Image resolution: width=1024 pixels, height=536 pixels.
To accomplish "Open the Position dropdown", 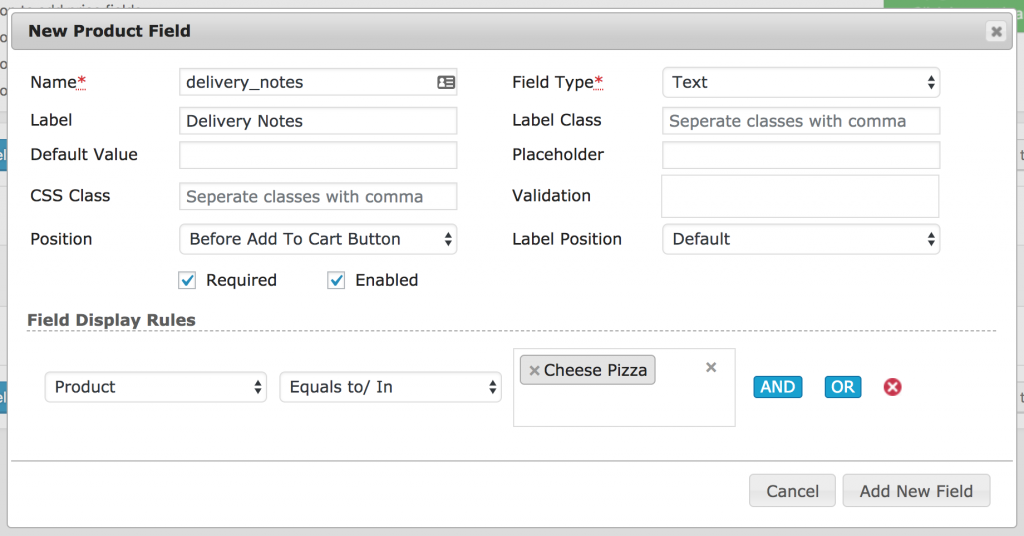I will 318,239.
